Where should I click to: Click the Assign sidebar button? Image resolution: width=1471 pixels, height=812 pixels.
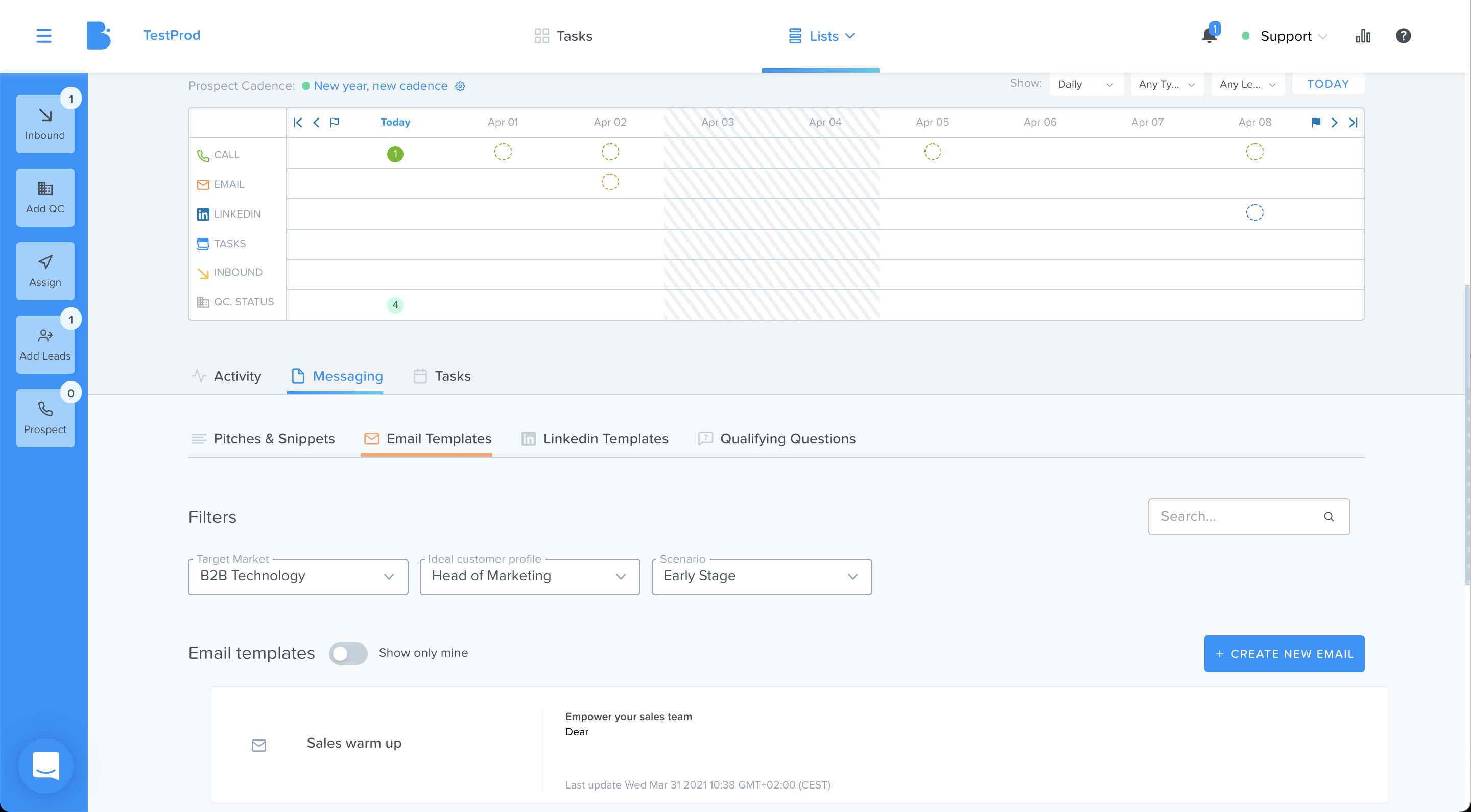(45, 271)
